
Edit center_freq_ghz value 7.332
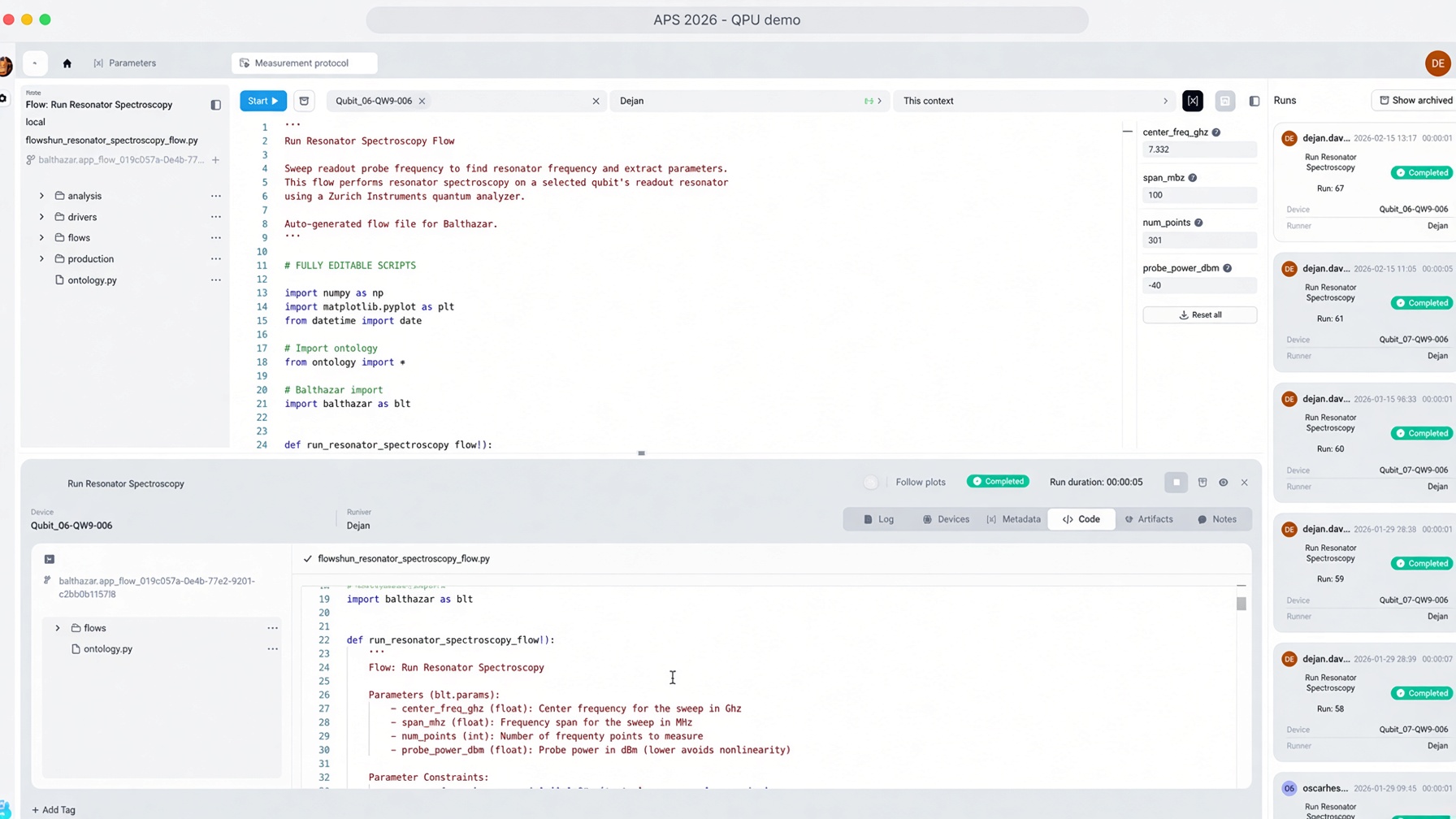point(1199,149)
